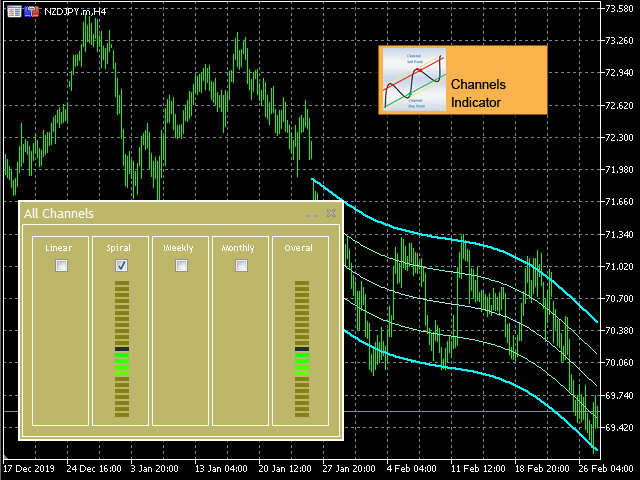Image resolution: width=640 pixels, height=480 pixels.
Task: Click the 70.380 price axis label
Action: point(619,330)
